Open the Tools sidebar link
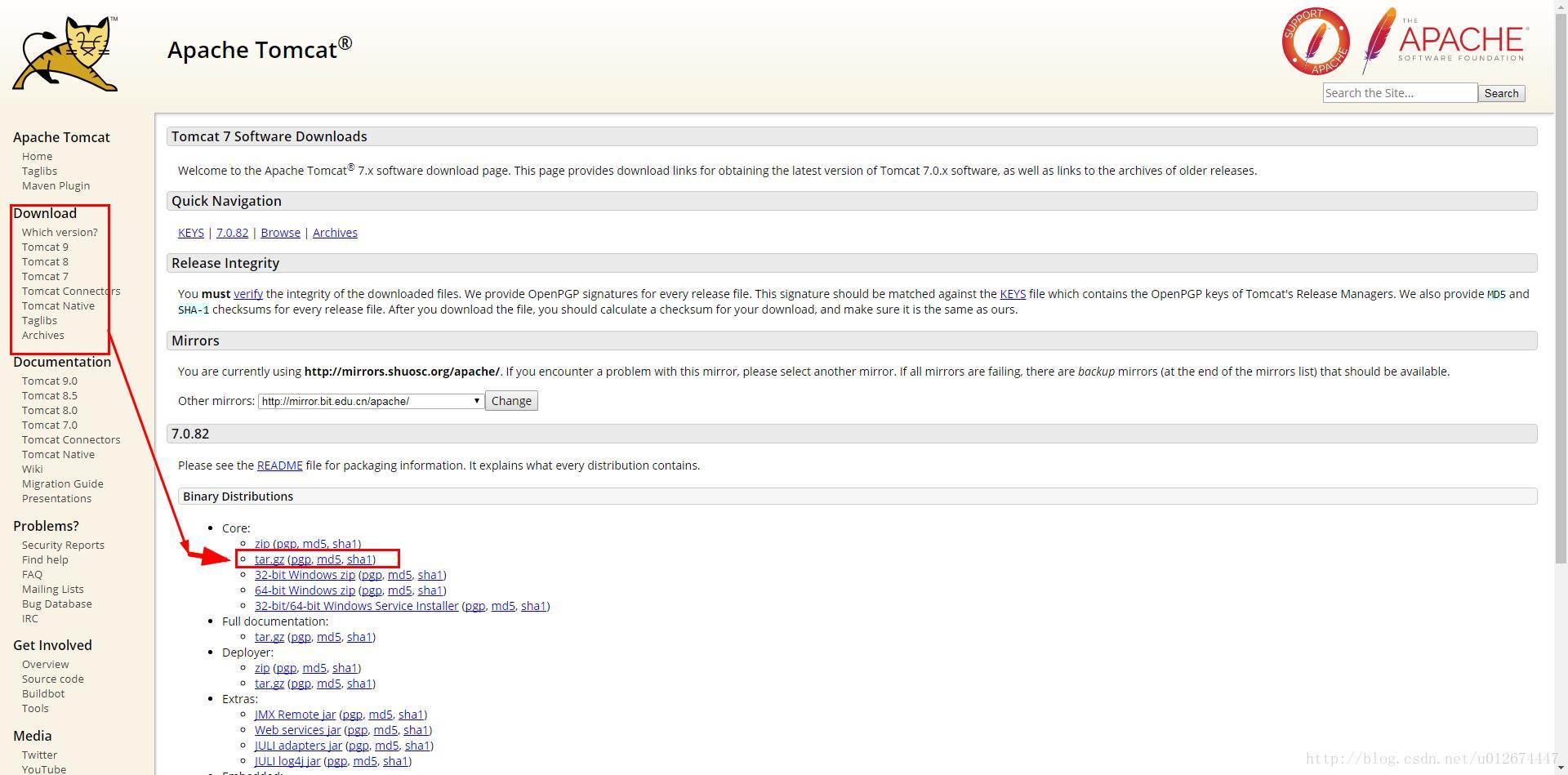 pos(35,708)
